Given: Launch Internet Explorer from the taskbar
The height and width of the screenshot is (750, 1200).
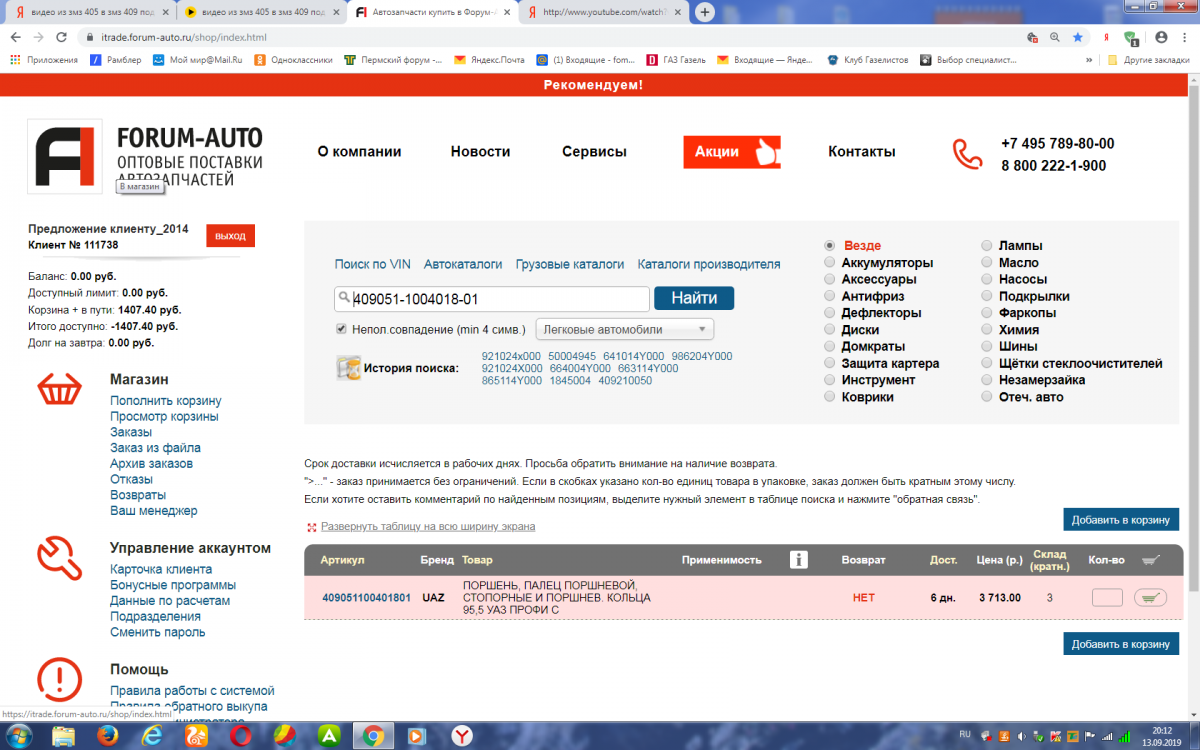Looking at the screenshot, I should click(152, 736).
